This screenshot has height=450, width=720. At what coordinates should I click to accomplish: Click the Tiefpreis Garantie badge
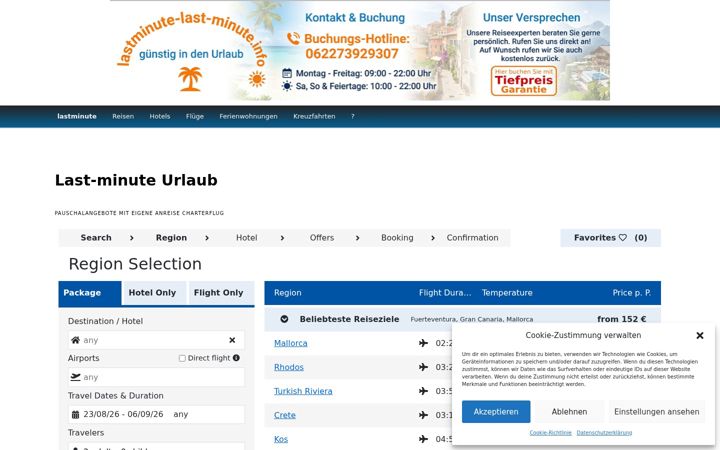click(524, 81)
